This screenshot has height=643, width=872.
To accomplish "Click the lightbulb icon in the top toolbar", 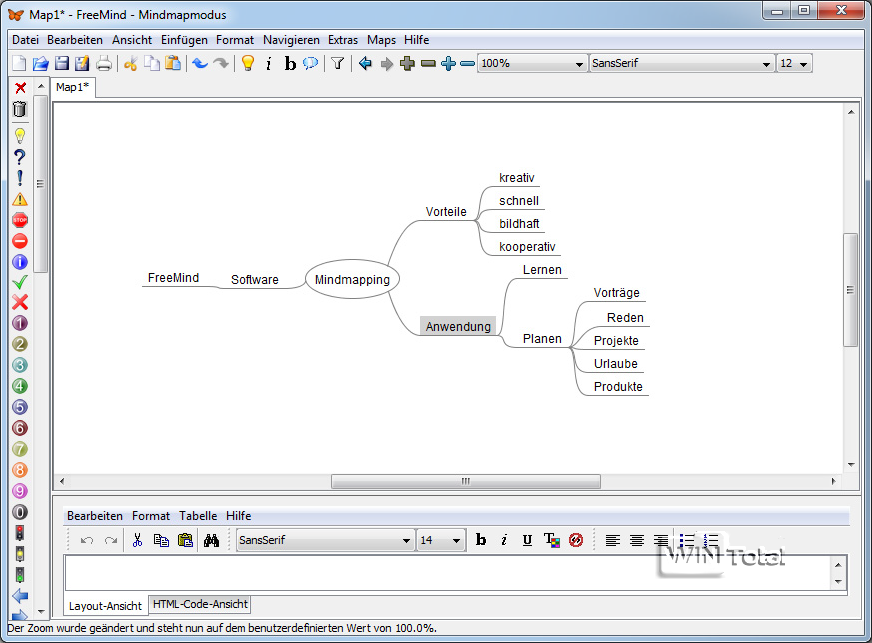I will [248, 64].
